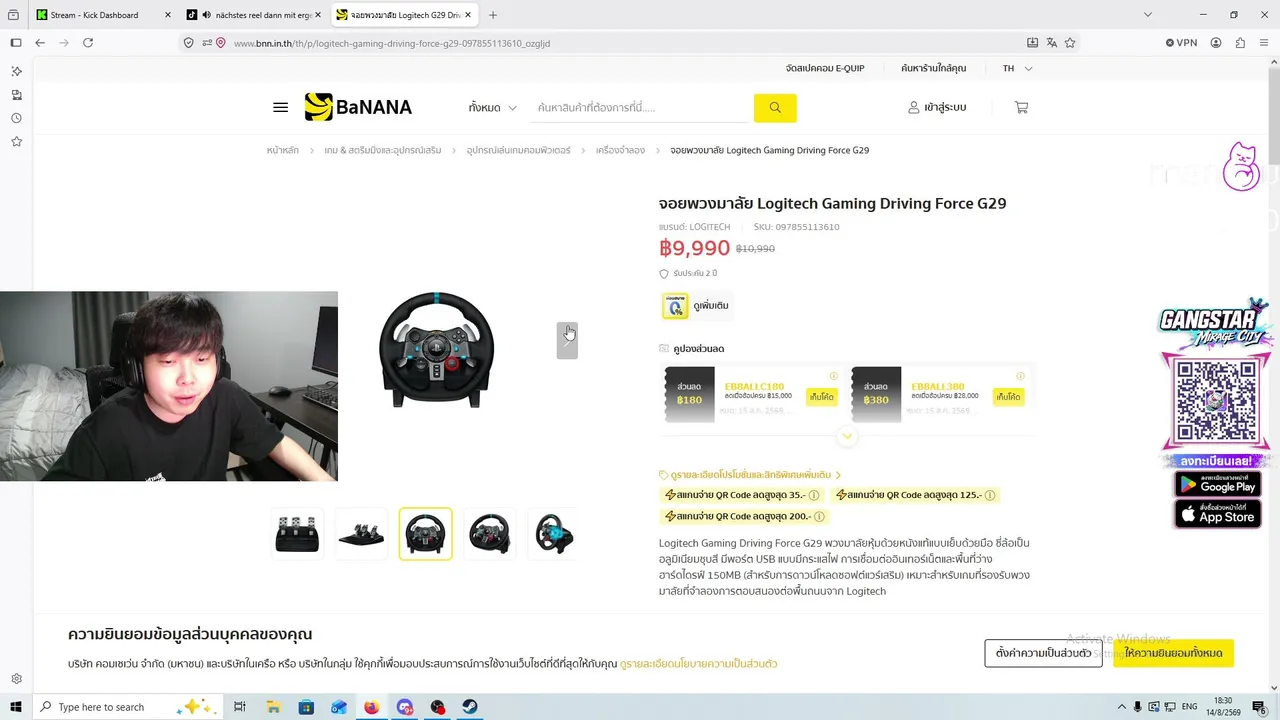Open the browser extensions icon
The width and height of the screenshot is (1280, 720).
(x=1240, y=43)
